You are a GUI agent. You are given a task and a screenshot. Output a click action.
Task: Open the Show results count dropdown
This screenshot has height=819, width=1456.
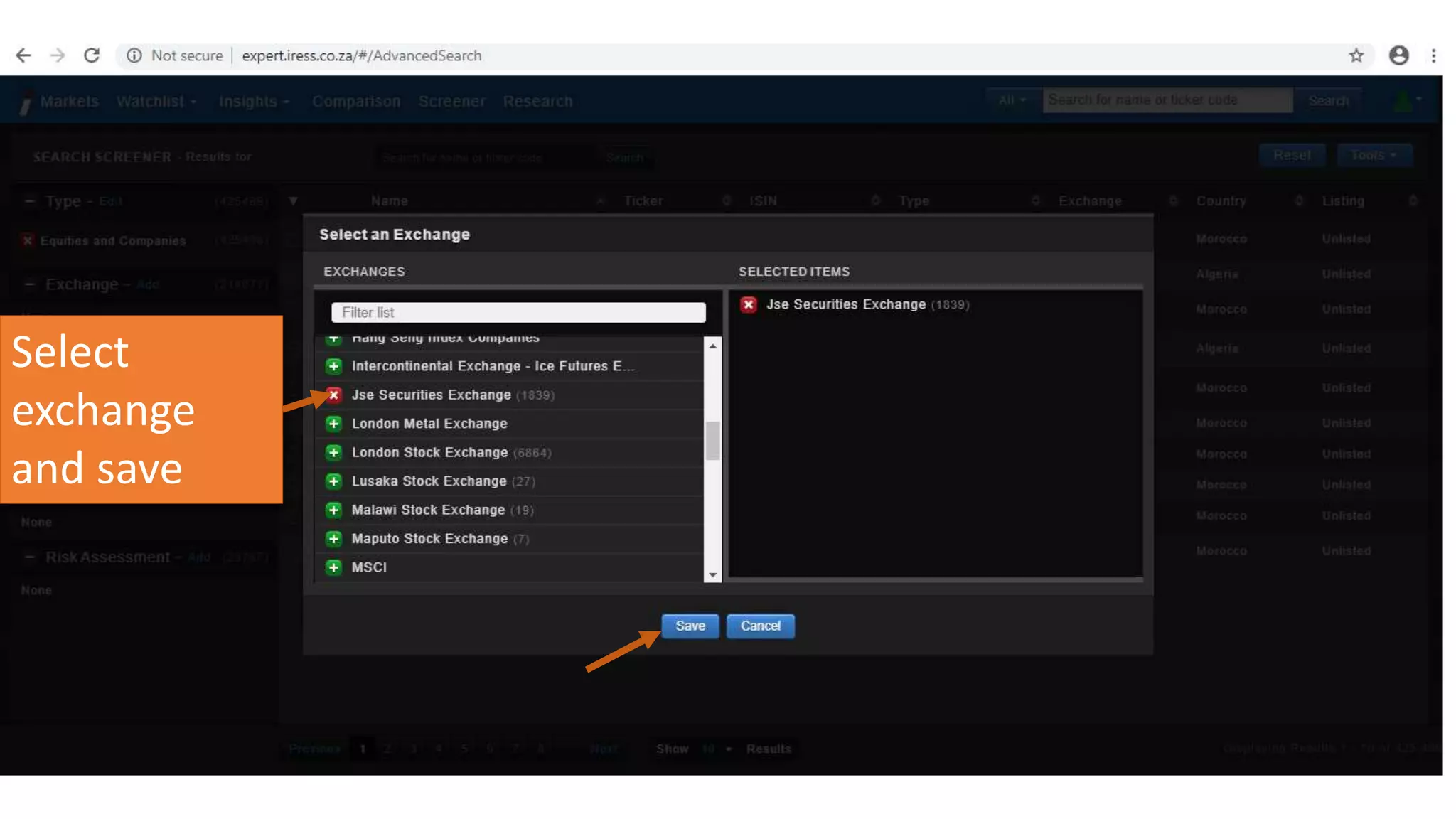tap(717, 749)
